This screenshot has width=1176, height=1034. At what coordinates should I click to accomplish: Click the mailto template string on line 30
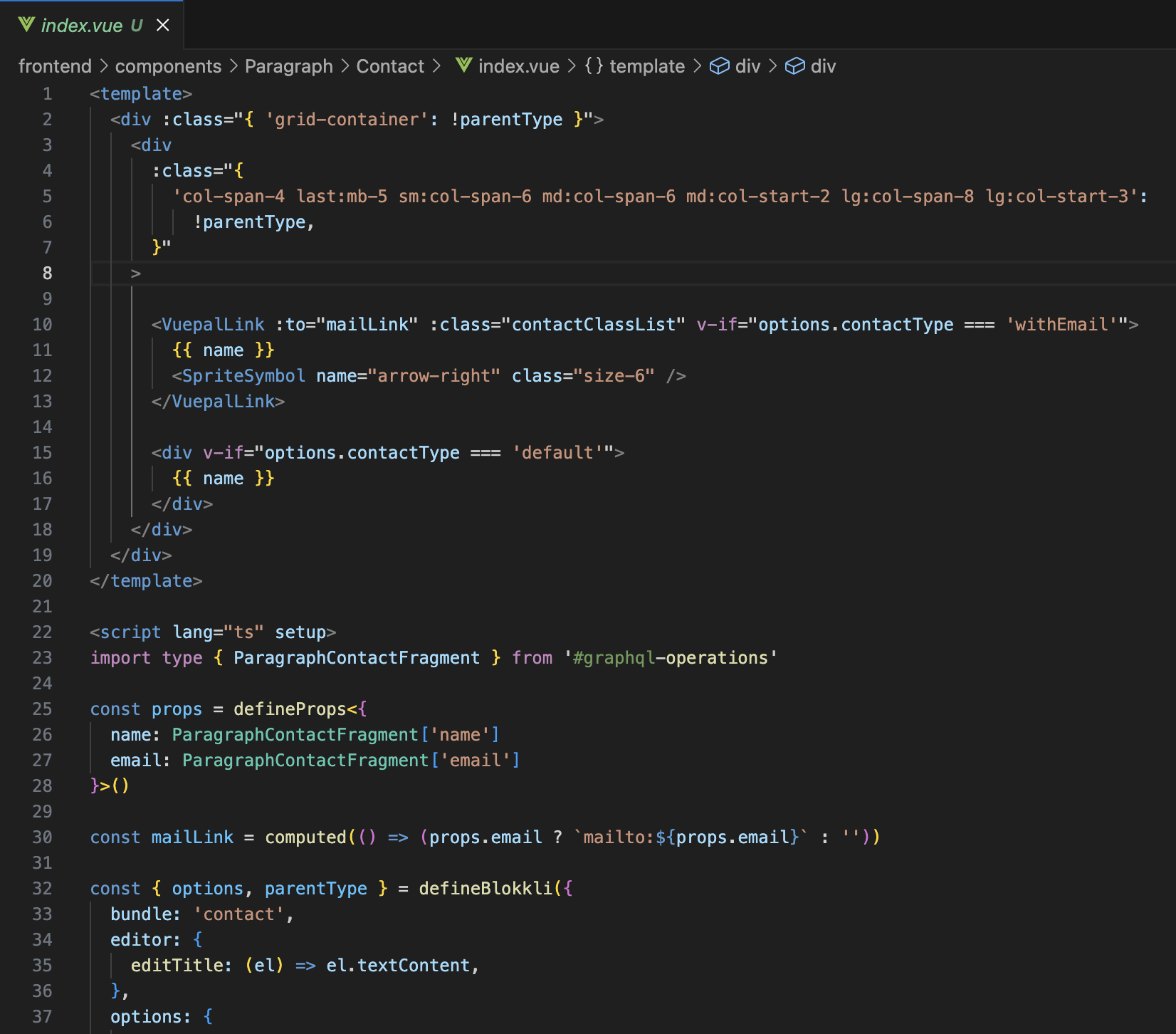691,837
